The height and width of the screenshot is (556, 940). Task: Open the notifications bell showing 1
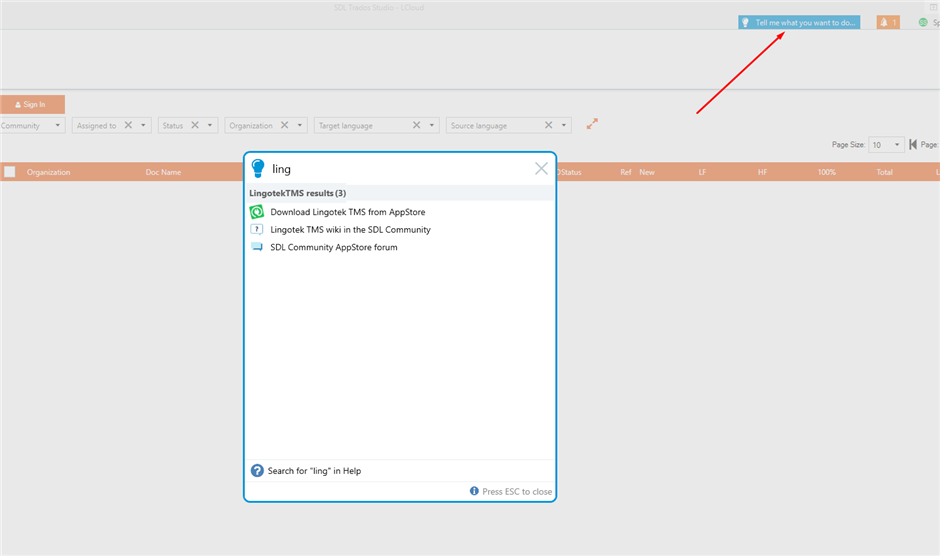click(888, 22)
